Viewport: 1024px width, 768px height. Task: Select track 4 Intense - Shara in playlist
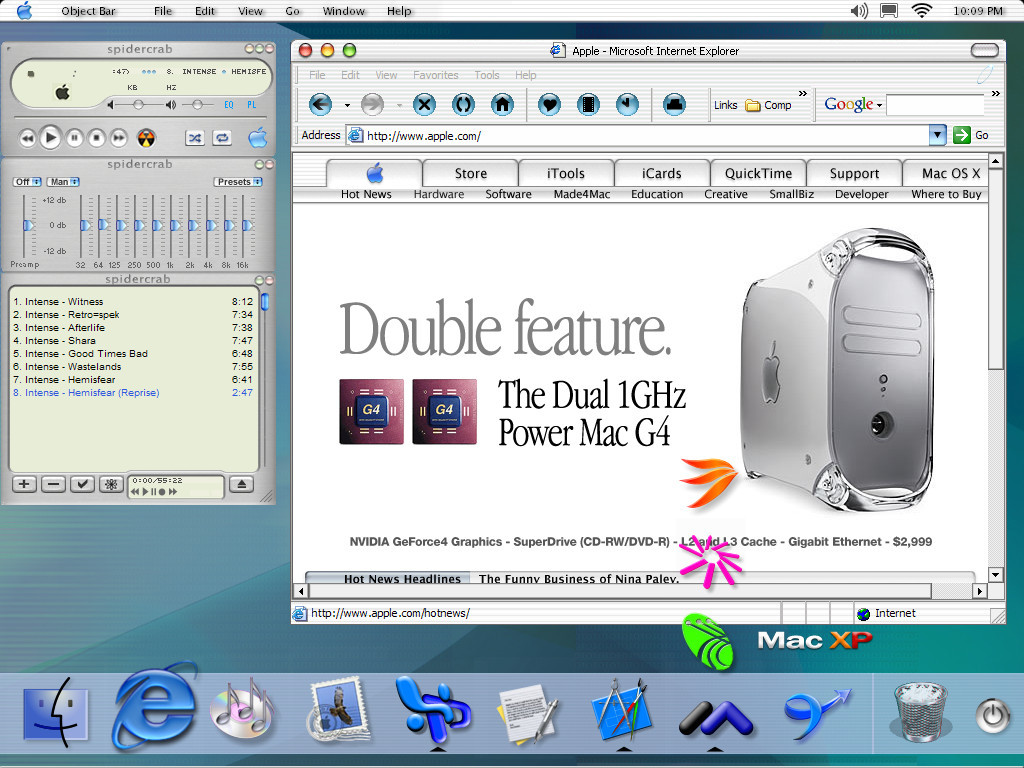pos(133,340)
